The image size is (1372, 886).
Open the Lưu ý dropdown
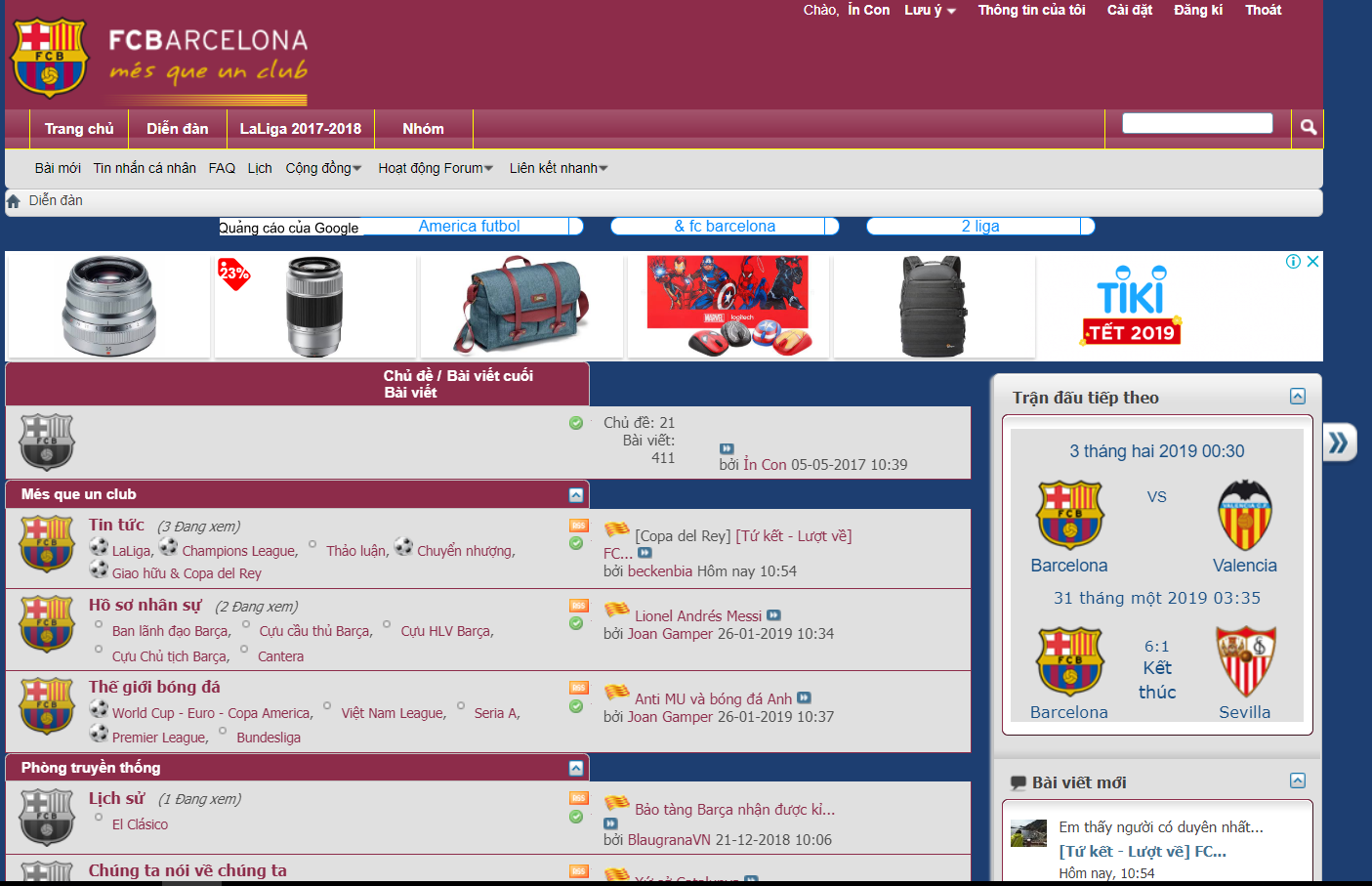coord(930,10)
